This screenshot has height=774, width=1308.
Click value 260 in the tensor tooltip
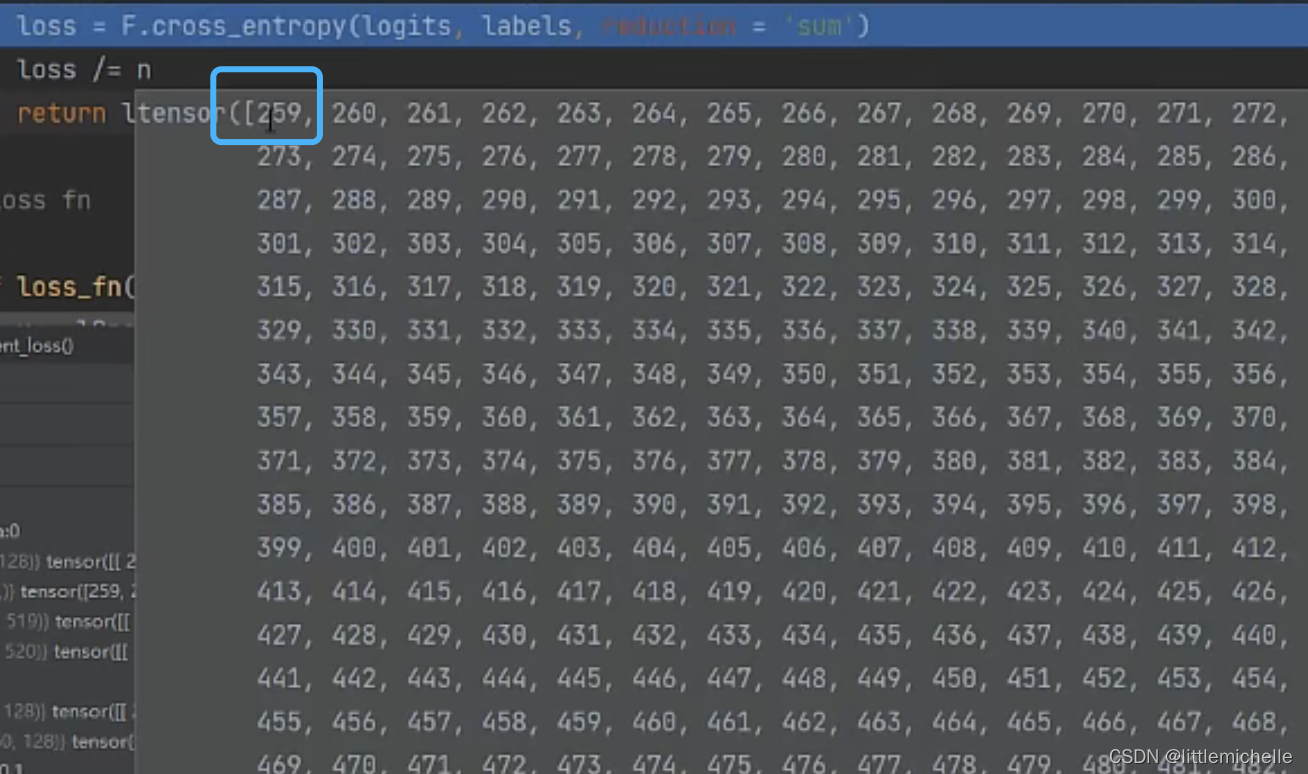tap(354, 113)
